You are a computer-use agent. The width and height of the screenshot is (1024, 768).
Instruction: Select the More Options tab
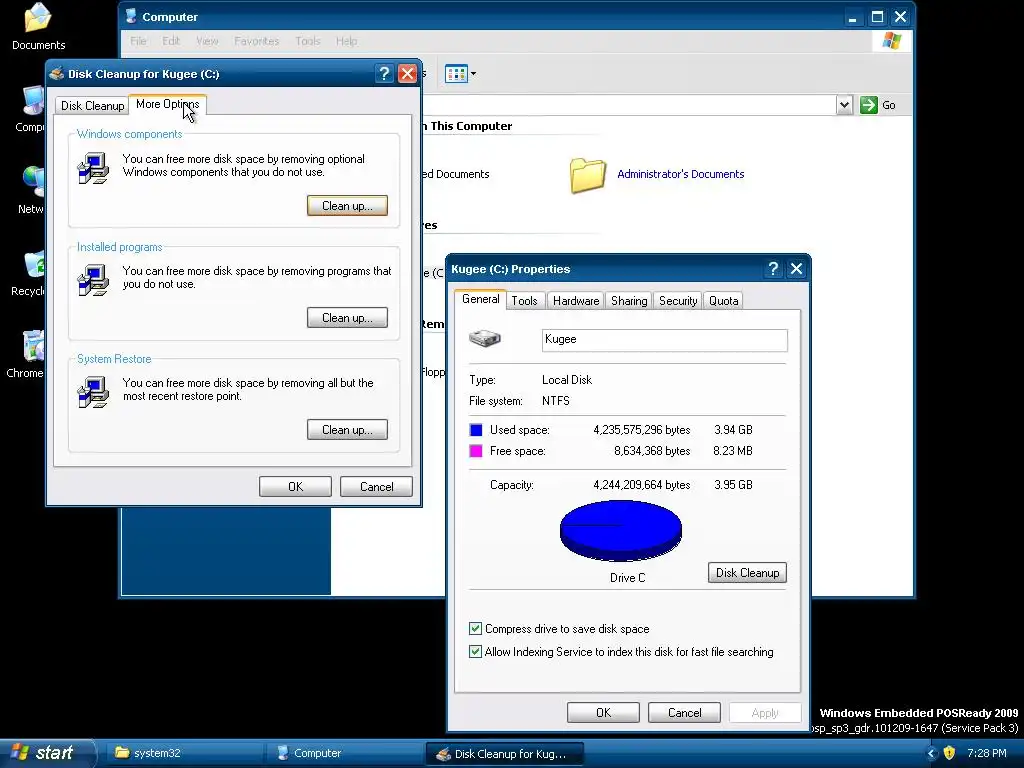(168, 104)
